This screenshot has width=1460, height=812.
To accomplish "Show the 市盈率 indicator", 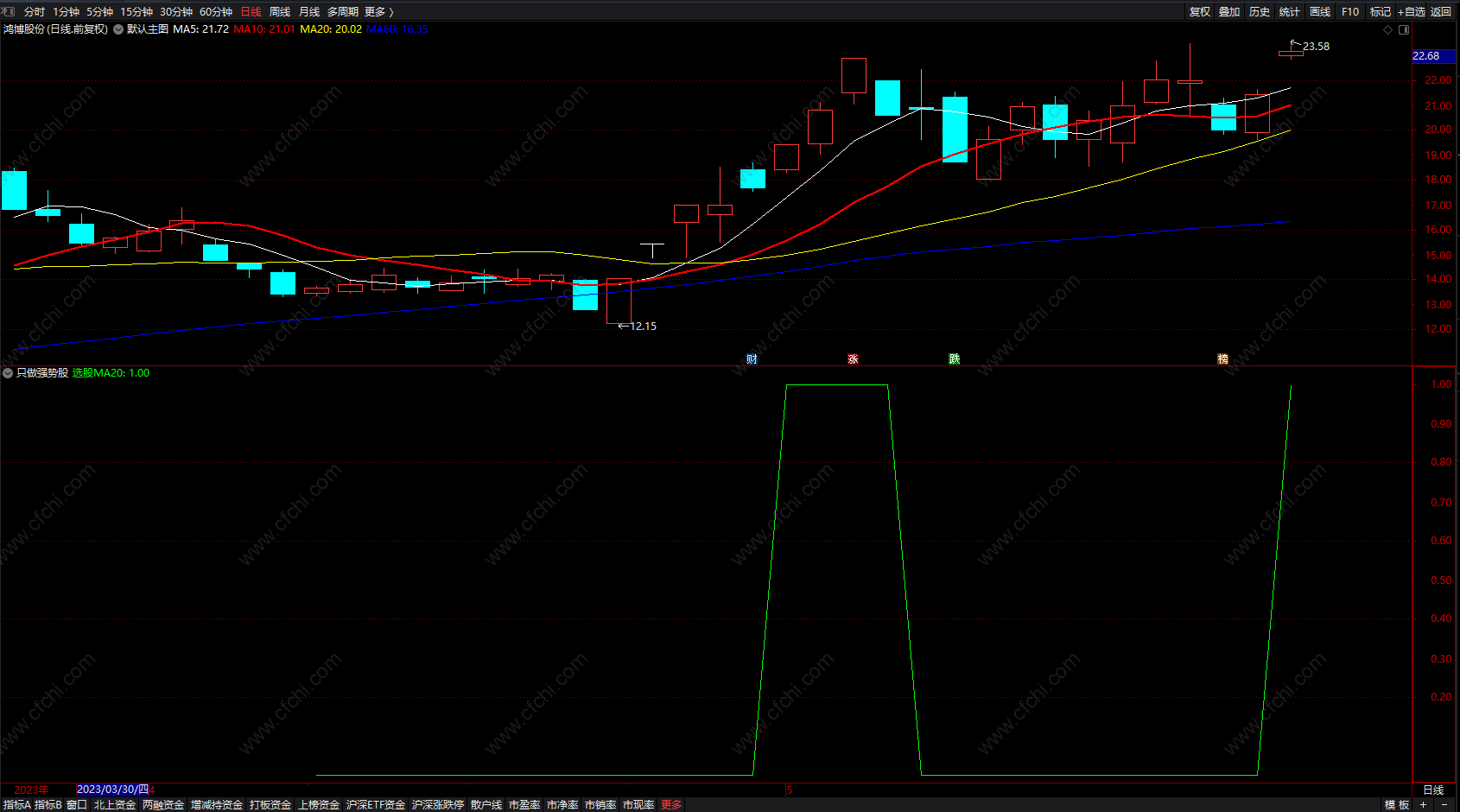I will click(524, 805).
